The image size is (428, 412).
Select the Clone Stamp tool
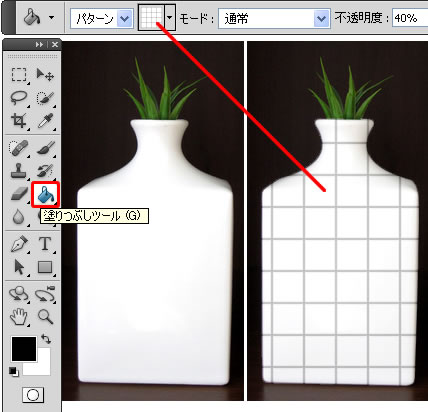pyautogui.click(x=19, y=171)
